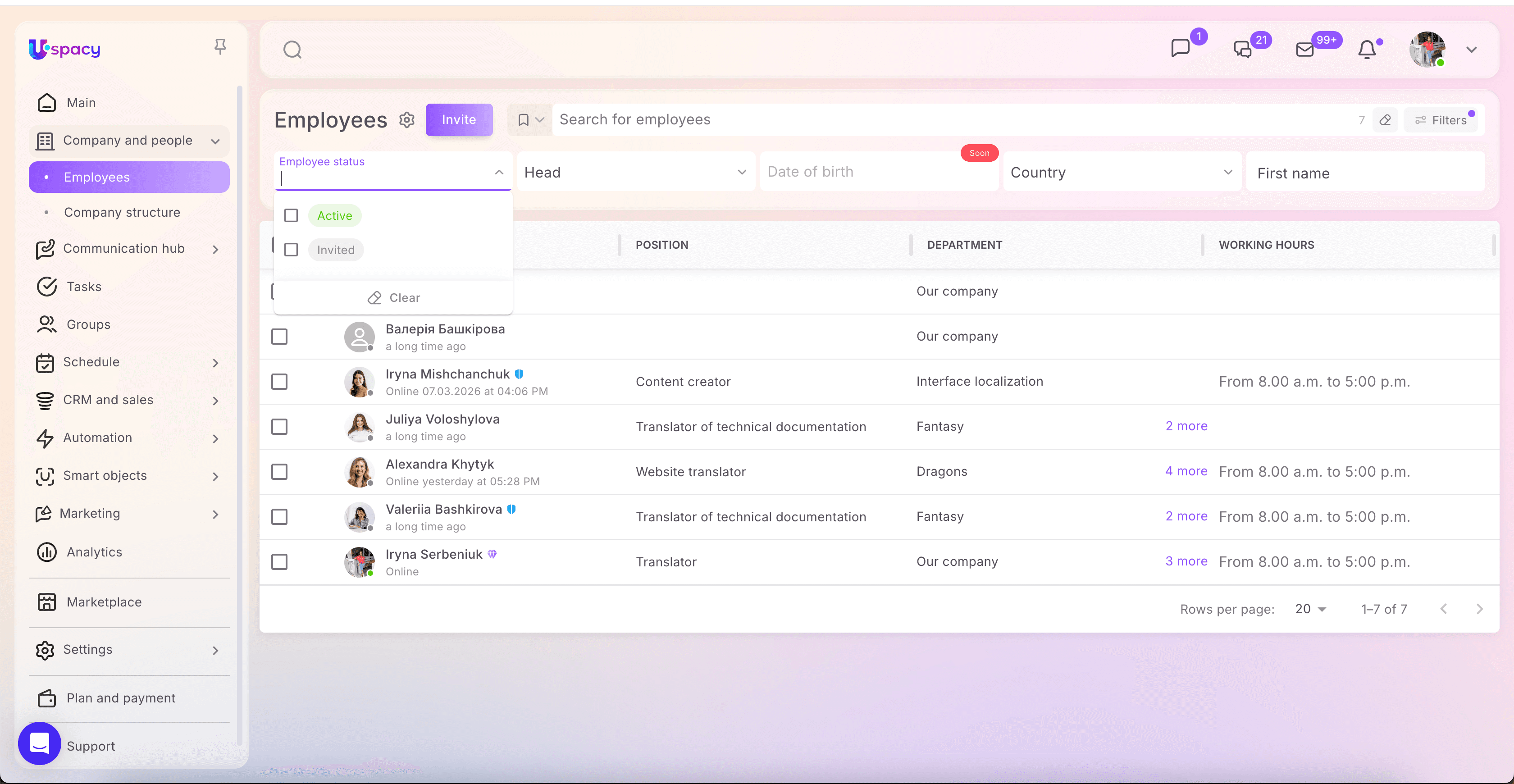The image size is (1514, 784).
Task: Open Support chat bubble icon
Action: pos(39,743)
